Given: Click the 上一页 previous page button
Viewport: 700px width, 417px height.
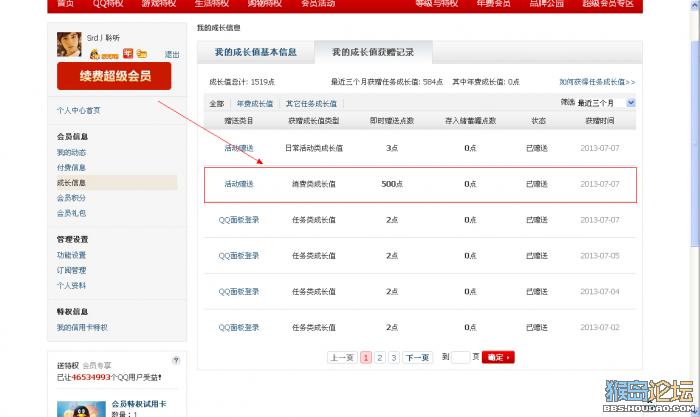Looking at the screenshot, I should point(342,357).
